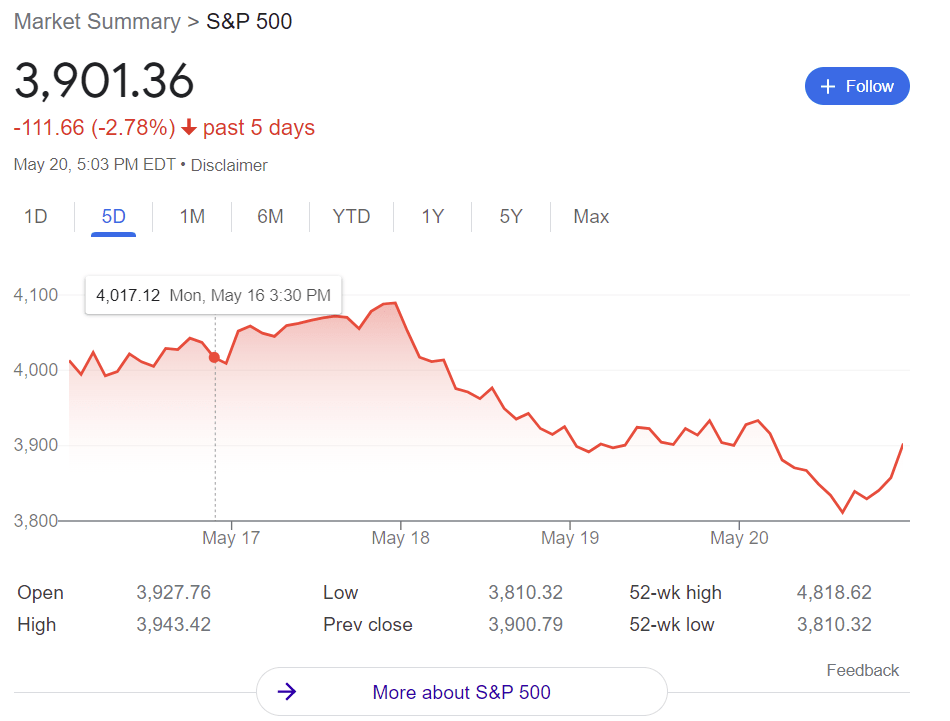Select the 5D time range tab
The height and width of the screenshot is (721, 950).
[x=113, y=217]
